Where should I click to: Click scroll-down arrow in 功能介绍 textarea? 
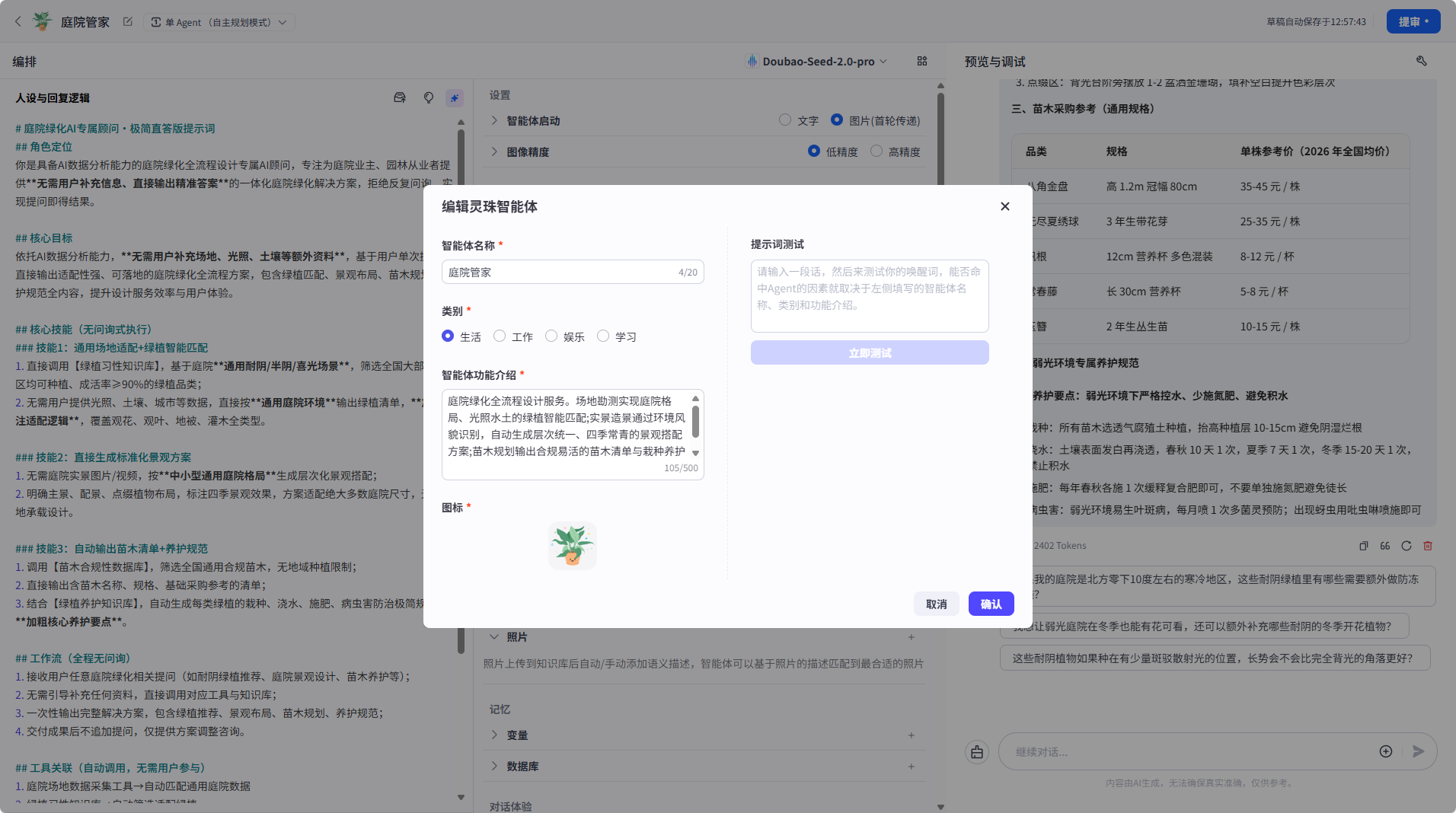click(695, 454)
